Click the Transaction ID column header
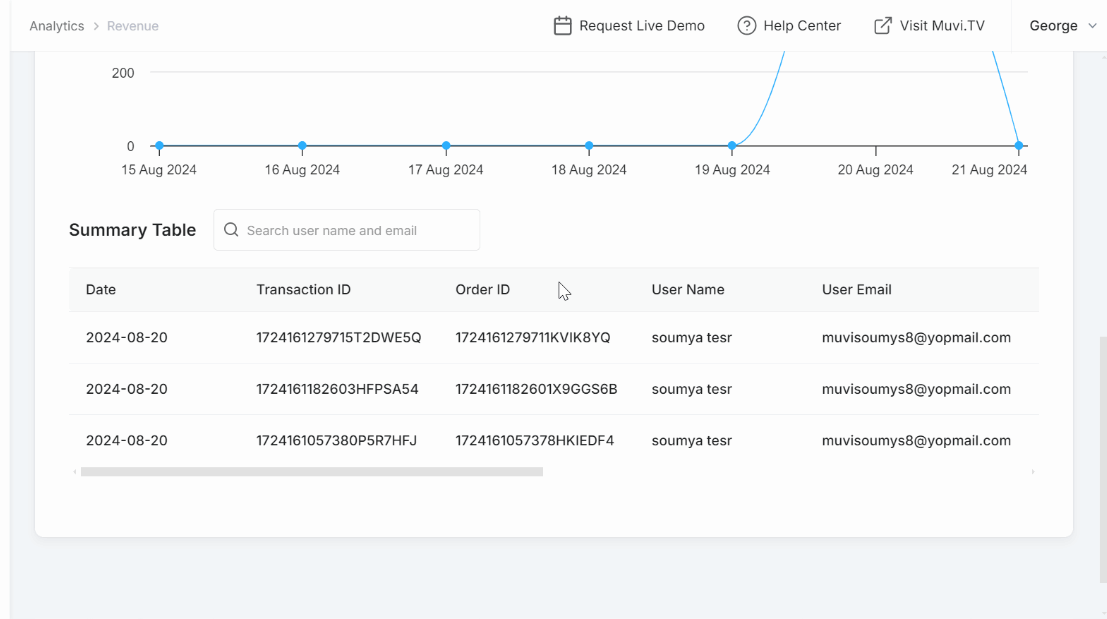Viewport: 1107px width, 619px height. (303, 289)
